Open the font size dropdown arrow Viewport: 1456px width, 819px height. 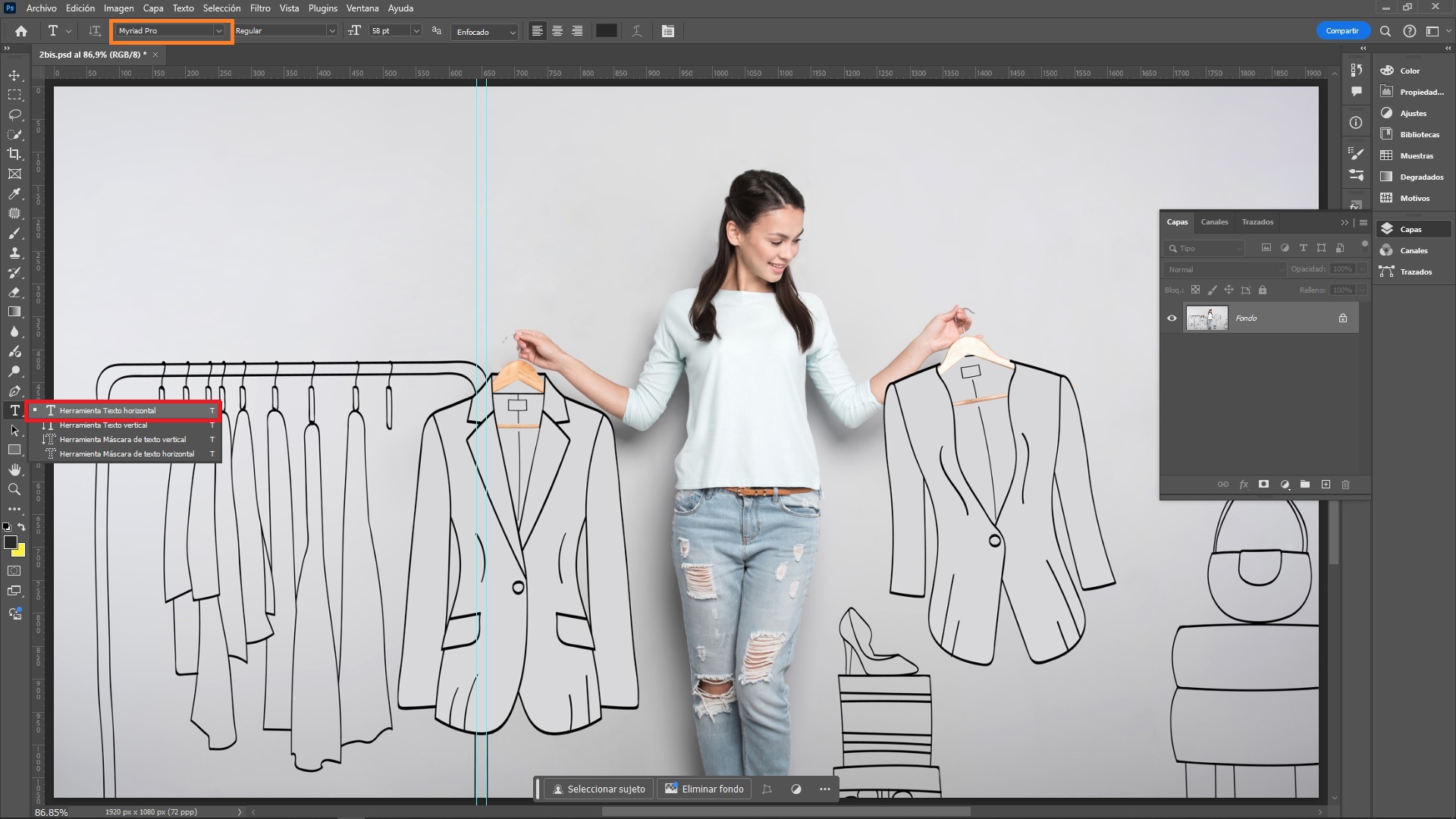point(416,31)
